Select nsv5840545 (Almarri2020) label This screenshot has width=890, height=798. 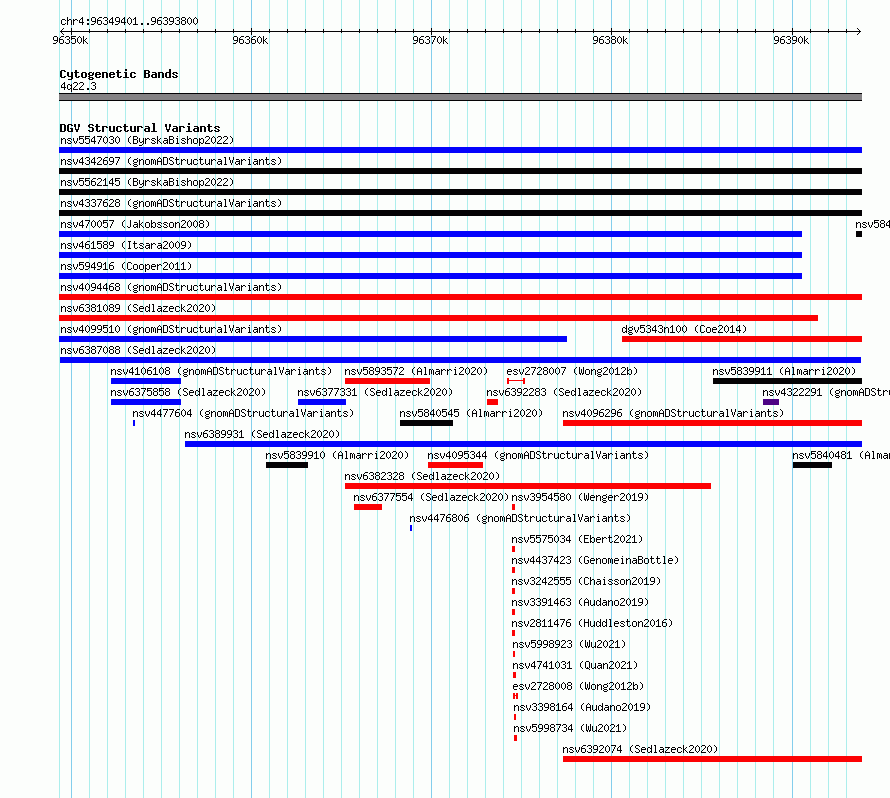(x=471, y=413)
